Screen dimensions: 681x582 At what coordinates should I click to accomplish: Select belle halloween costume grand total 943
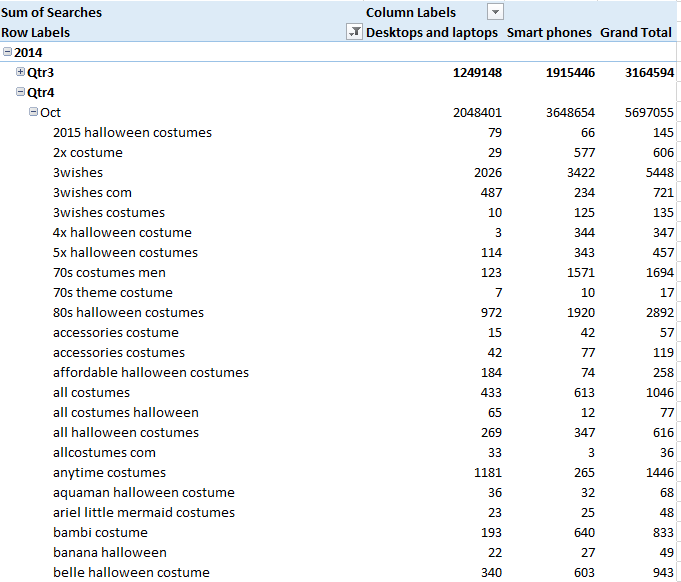[x=663, y=572]
